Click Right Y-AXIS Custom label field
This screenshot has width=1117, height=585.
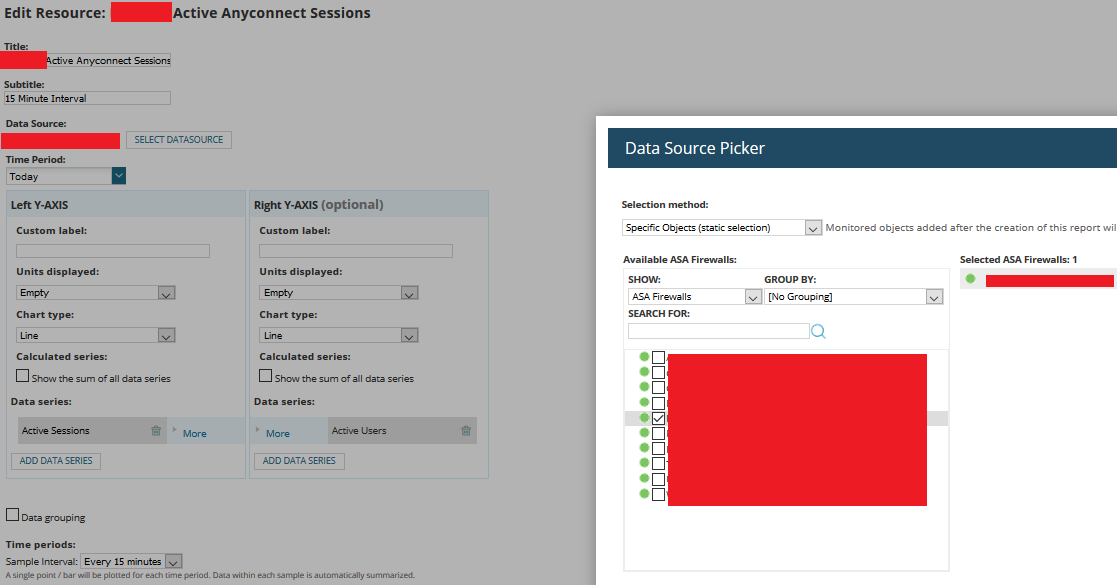(x=355, y=251)
